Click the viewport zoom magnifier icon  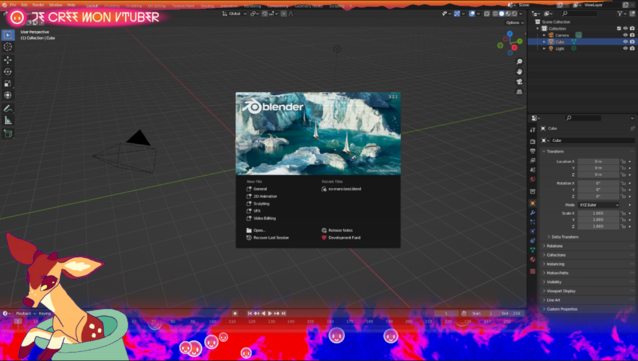519,61
